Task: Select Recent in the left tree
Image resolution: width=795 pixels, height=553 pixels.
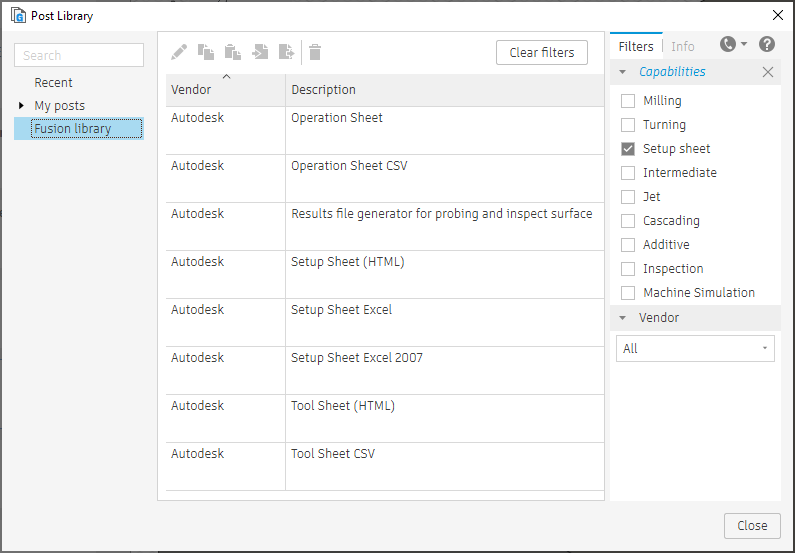Action: [53, 83]
